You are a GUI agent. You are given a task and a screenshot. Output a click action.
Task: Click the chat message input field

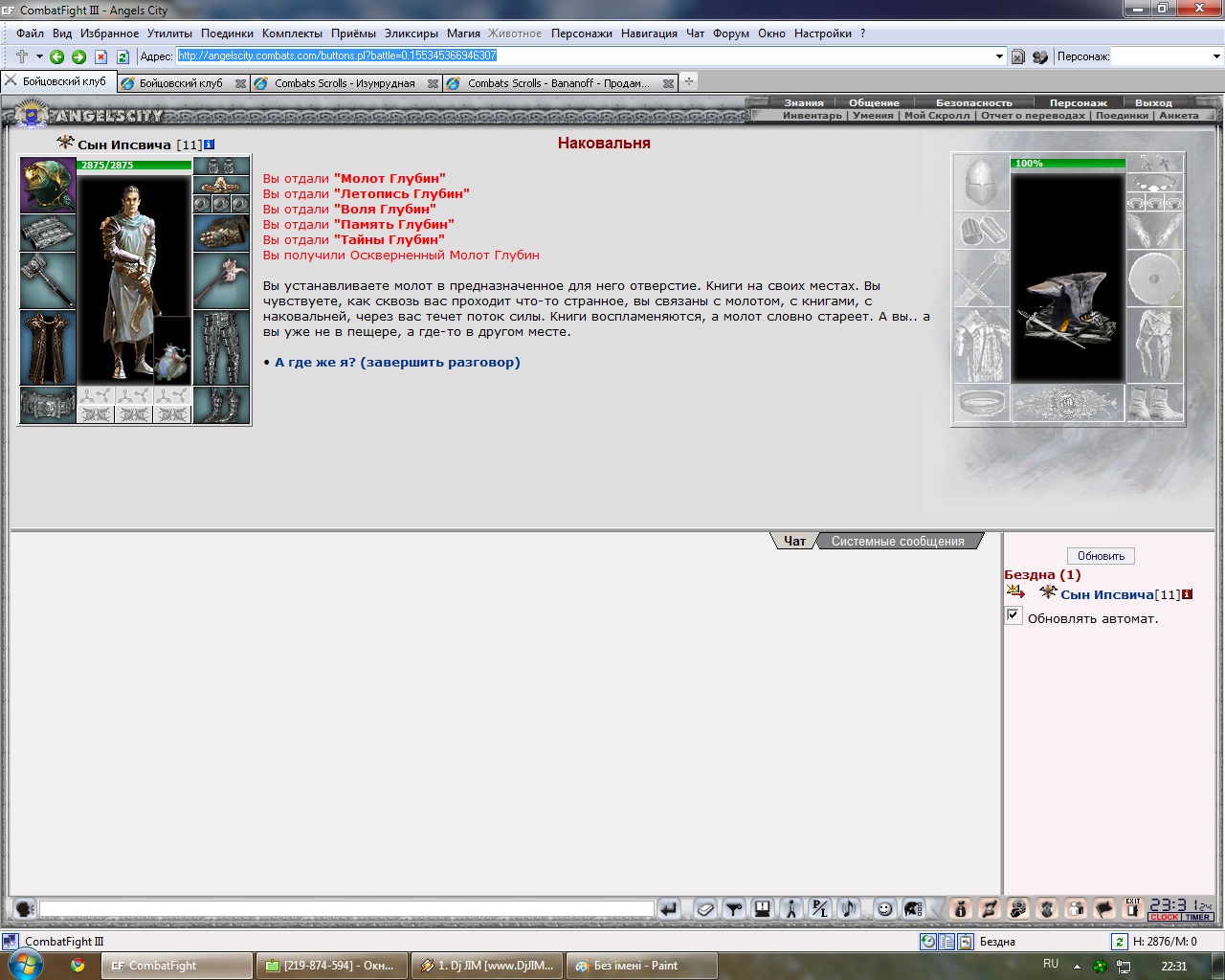click(346, 909)
